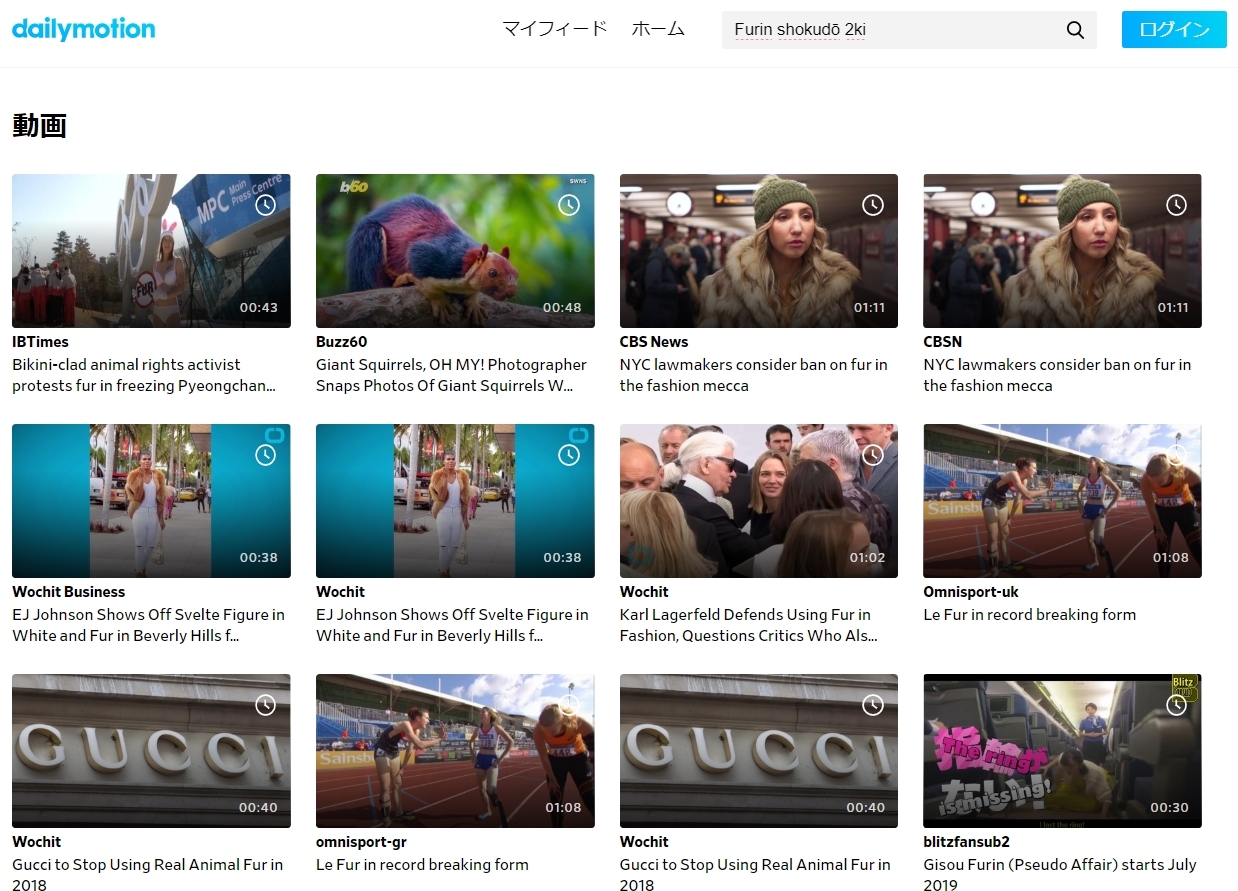Click watch later clock on Buzz60 squirrel video
This screenshot has height=891, width=1238.
point(569,205)
